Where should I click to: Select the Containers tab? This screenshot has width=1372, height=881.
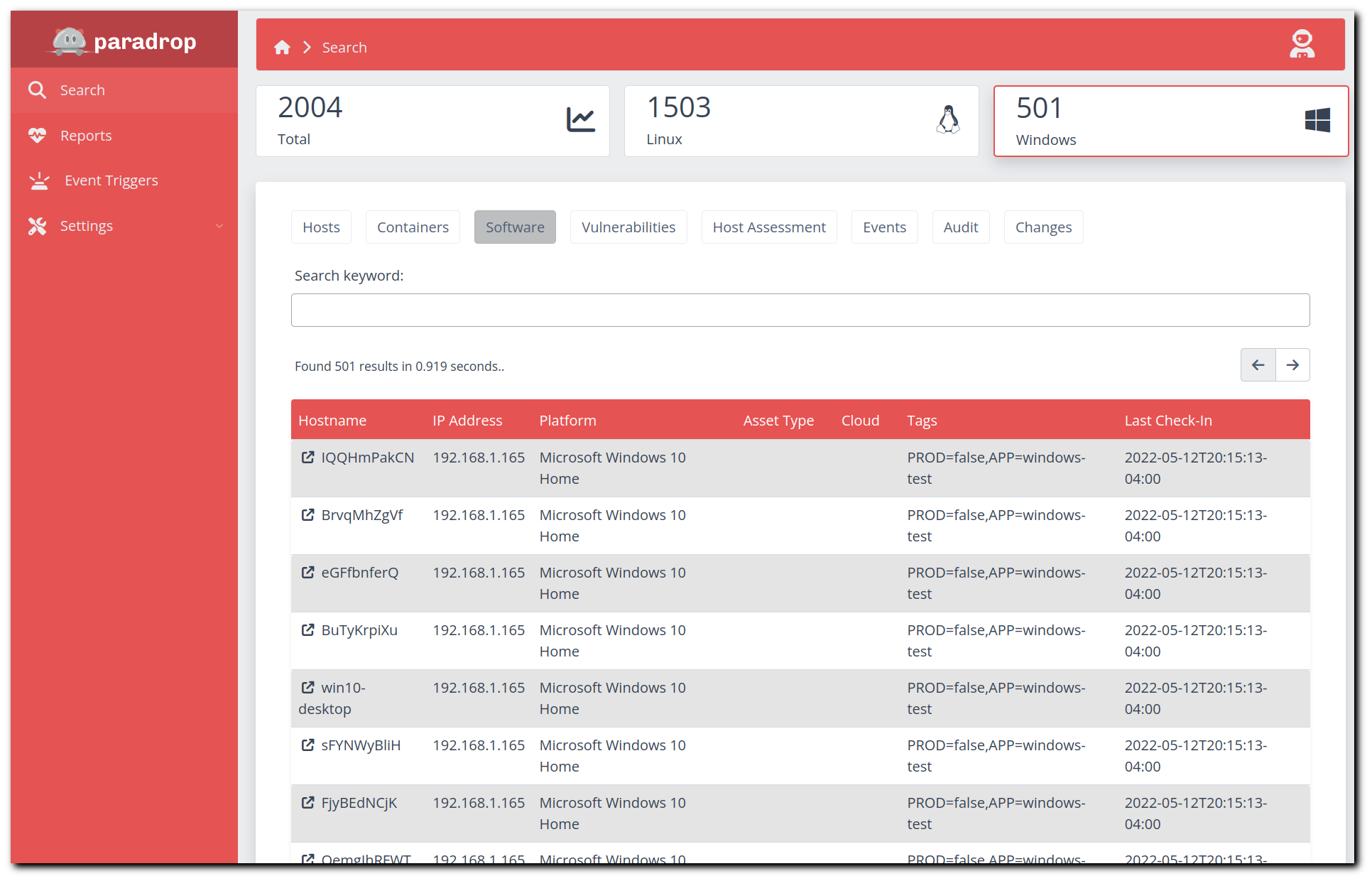tap(413, 227)
